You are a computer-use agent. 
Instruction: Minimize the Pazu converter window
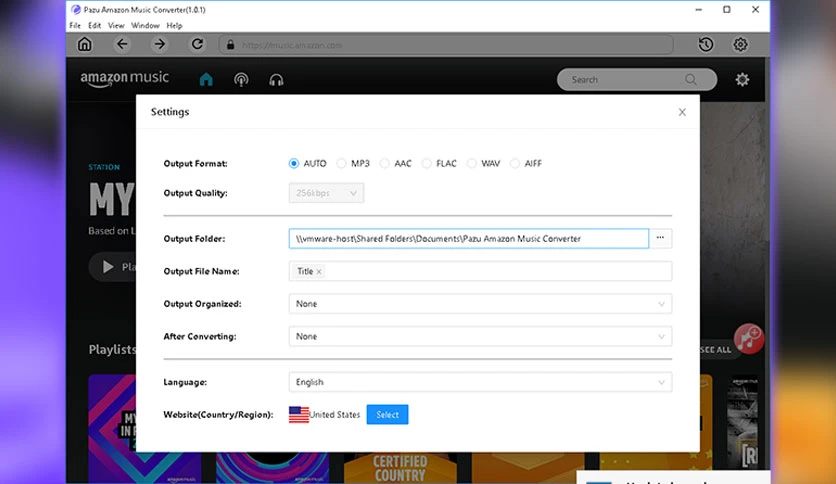tap(698, 10)
